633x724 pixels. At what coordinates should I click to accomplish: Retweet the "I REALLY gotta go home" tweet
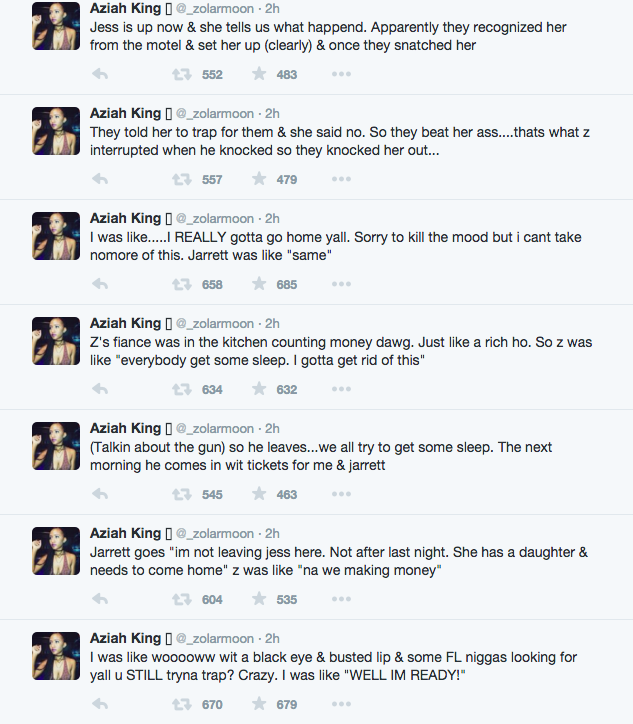click(181, 284)
